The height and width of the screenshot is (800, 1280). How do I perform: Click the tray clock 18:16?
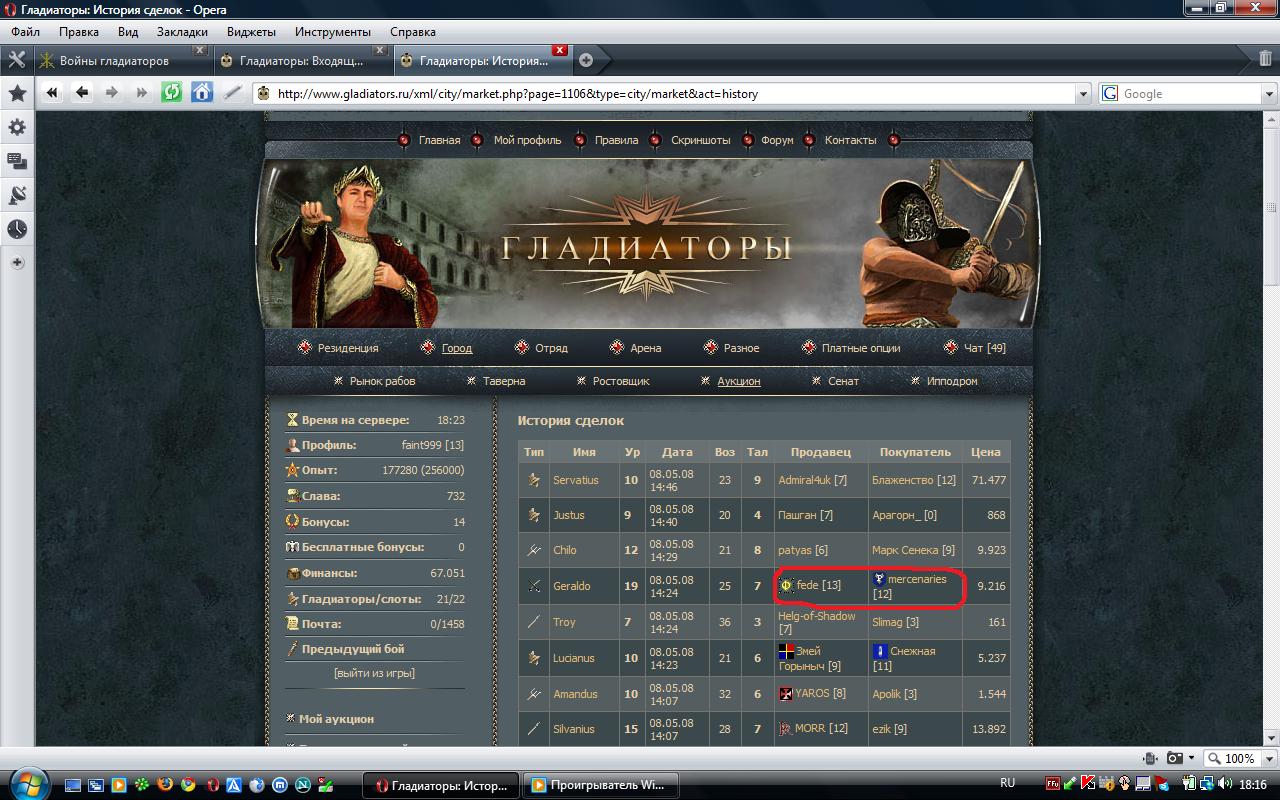[1252, 784]
